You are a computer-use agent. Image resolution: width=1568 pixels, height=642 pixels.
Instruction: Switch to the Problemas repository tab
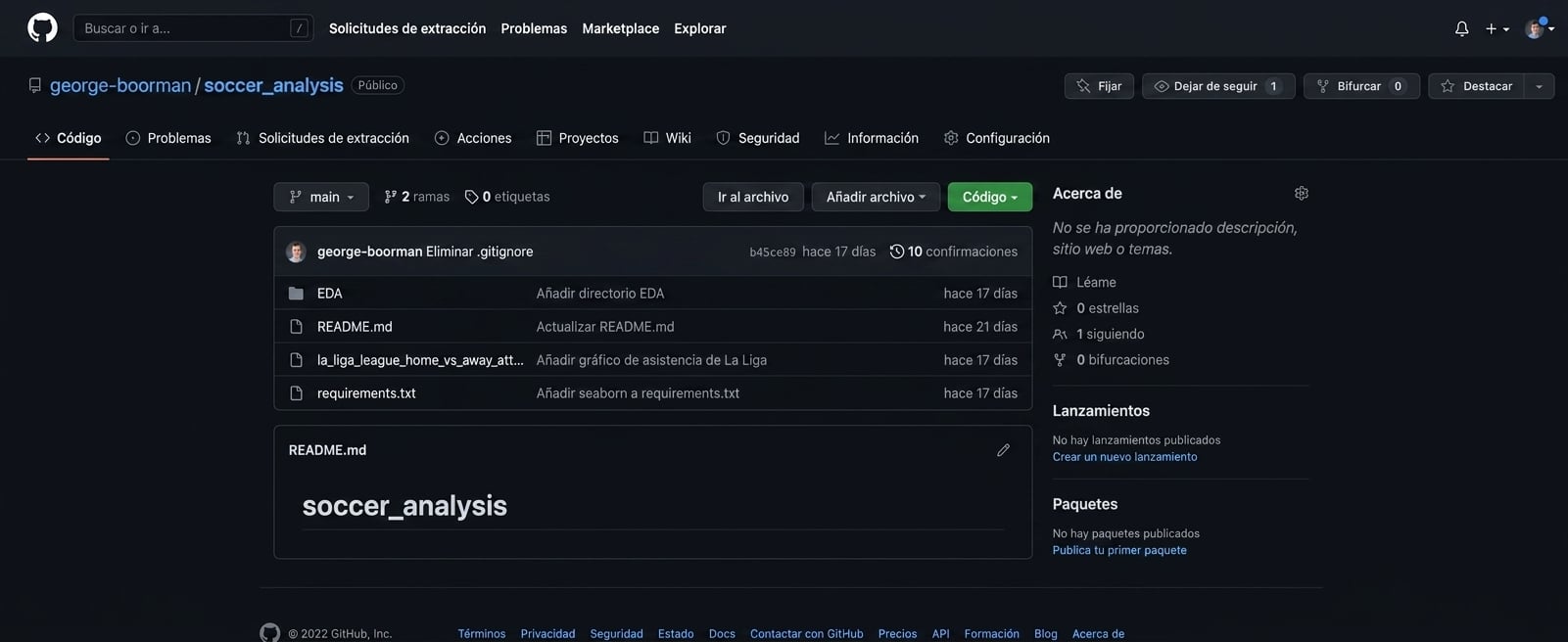tap(168, 138)
